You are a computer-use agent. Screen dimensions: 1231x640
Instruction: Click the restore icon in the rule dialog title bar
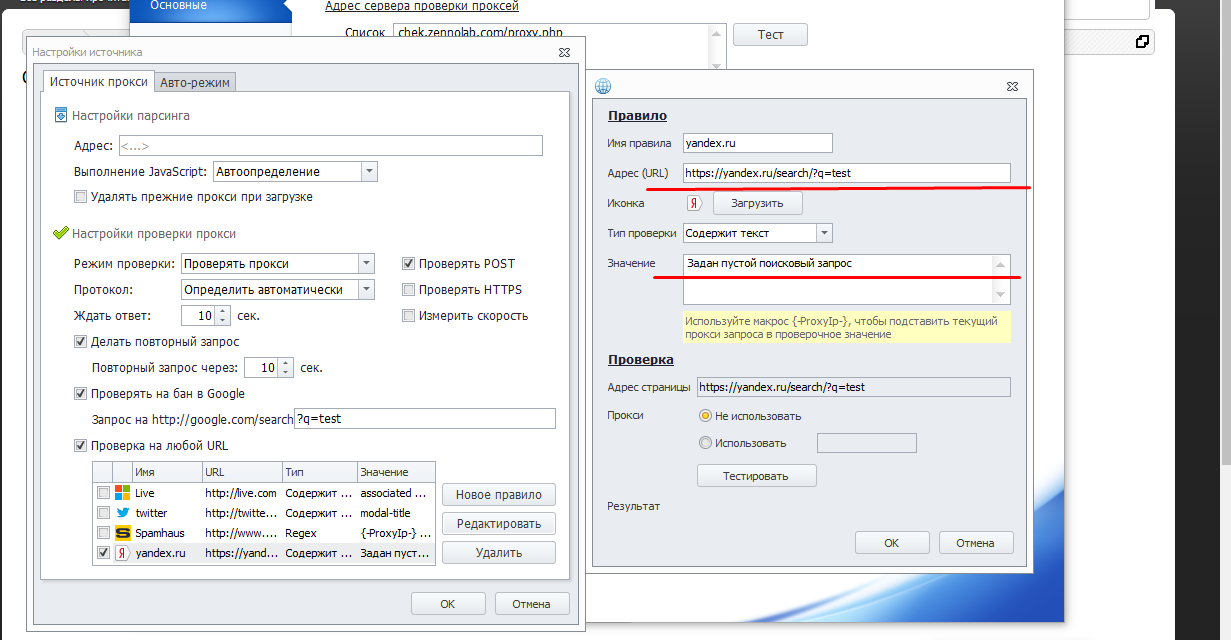(1013, 87)
